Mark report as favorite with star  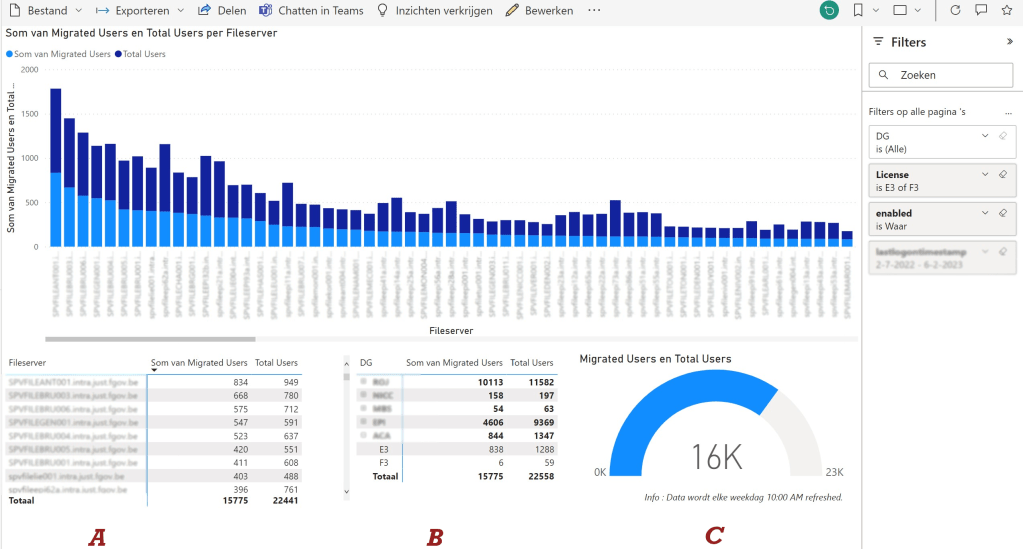click(1006, 10)
